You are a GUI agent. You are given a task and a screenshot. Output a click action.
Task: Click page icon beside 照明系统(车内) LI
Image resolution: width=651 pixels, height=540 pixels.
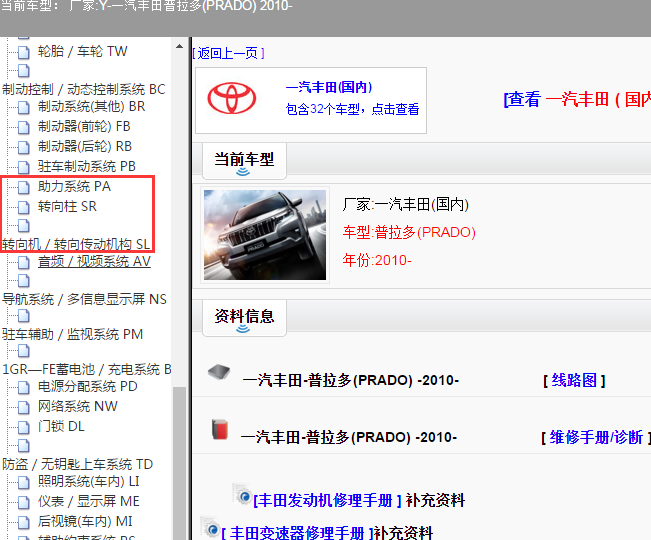pyautogui.click(x=24, y=482)
